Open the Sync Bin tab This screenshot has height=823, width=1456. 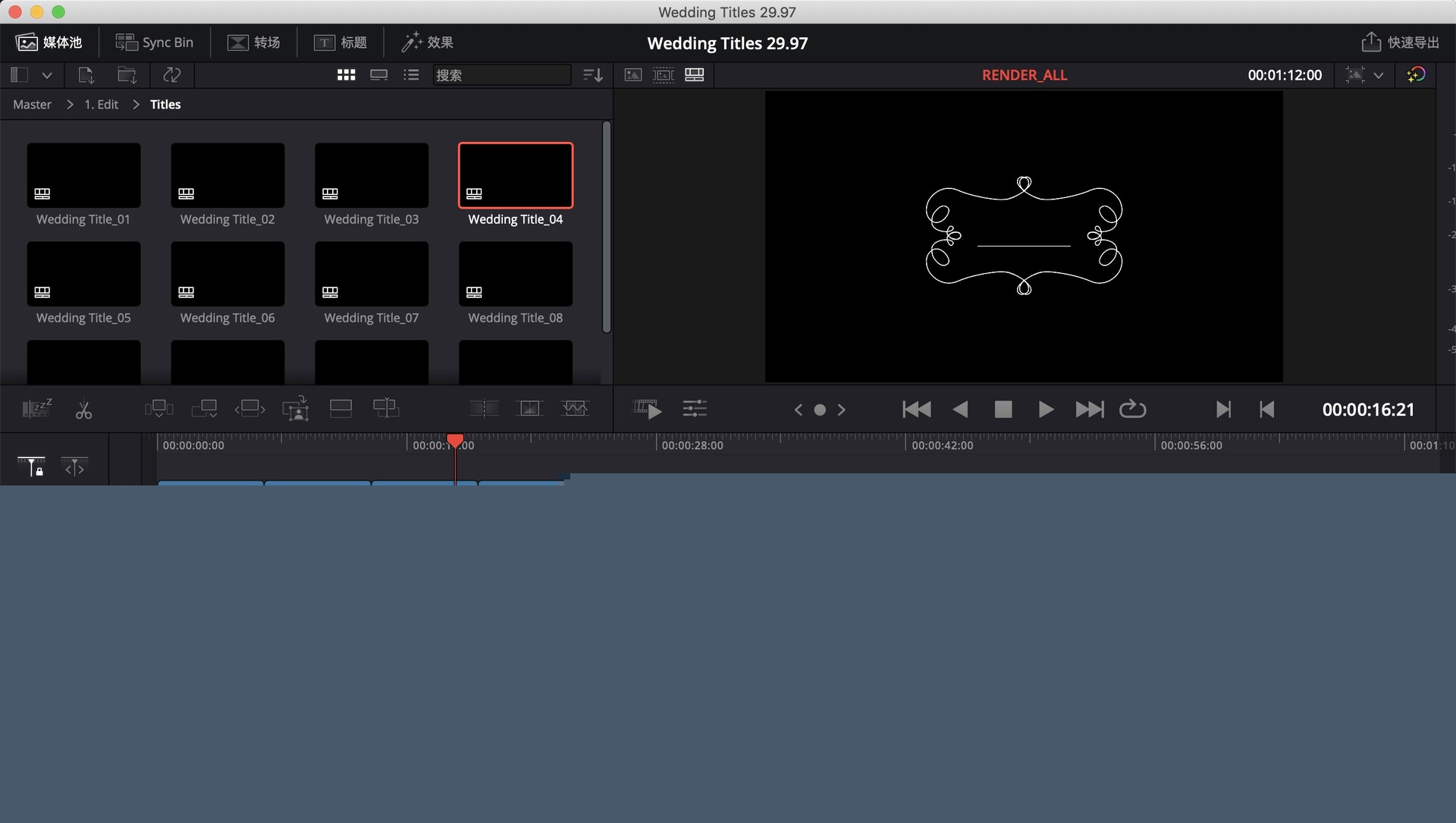(154, 42)
